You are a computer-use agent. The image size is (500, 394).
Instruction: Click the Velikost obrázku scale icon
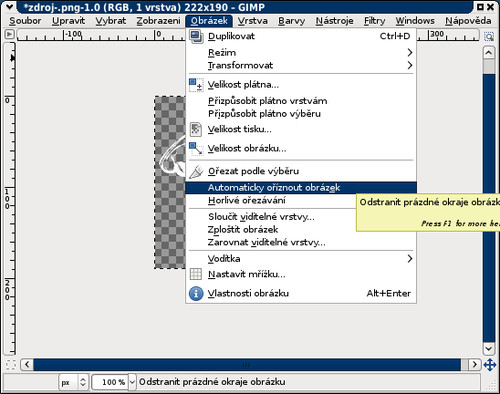[196, 148]
